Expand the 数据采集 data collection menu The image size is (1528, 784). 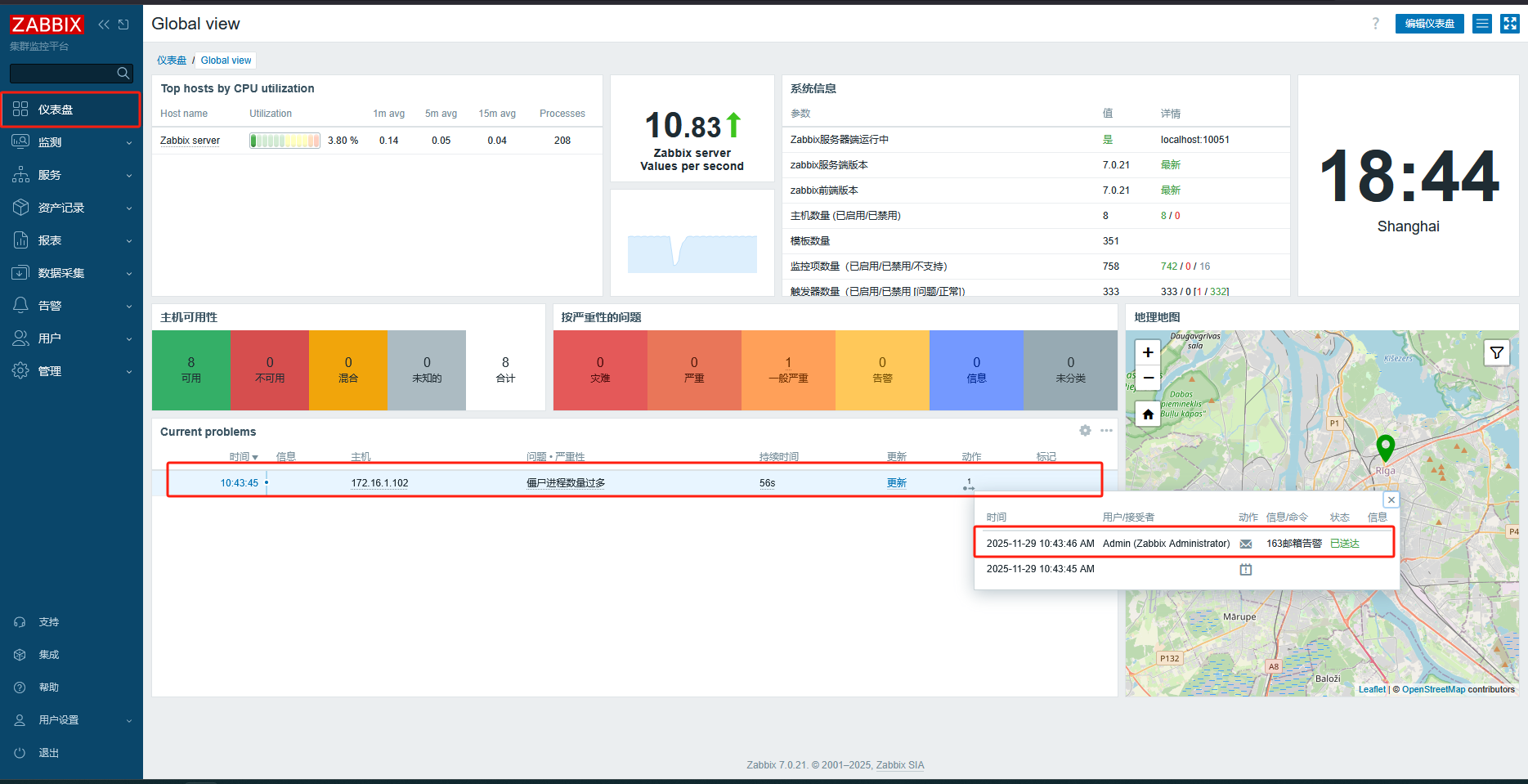(71, 273)
